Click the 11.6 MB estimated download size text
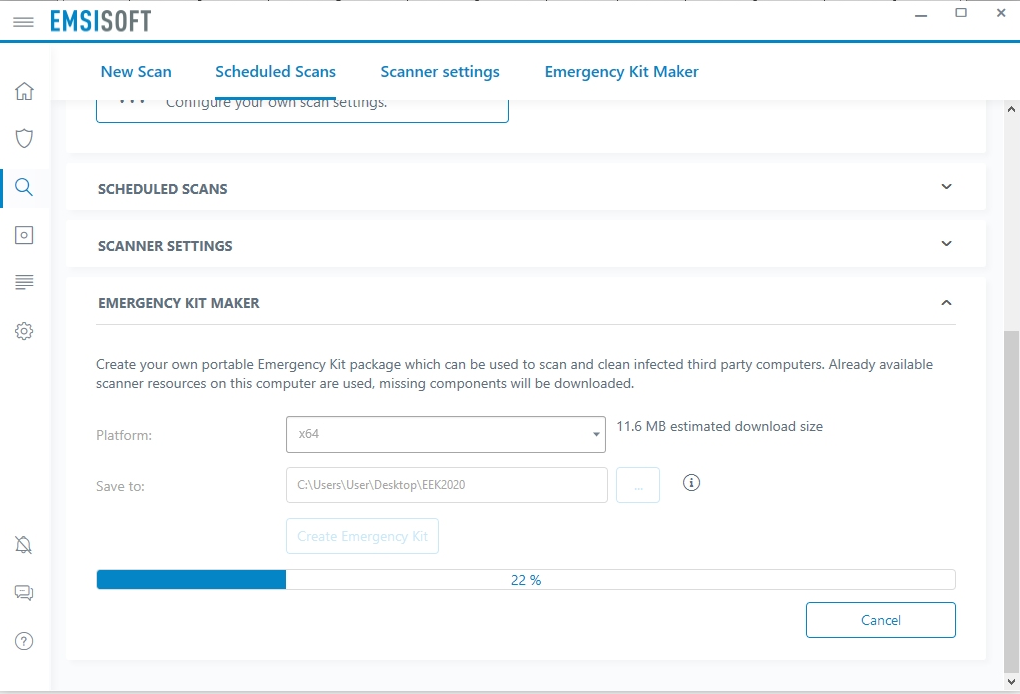 point(719,426)
